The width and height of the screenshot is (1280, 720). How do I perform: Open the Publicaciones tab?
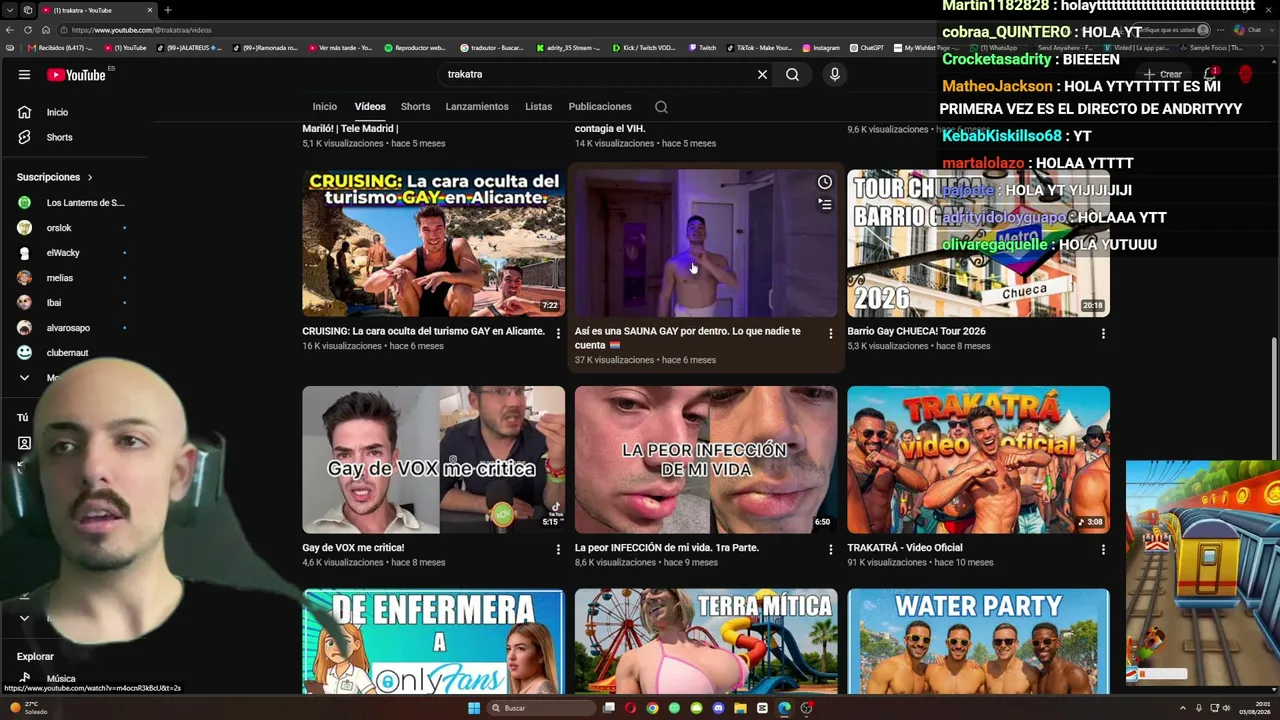point(600,107)
